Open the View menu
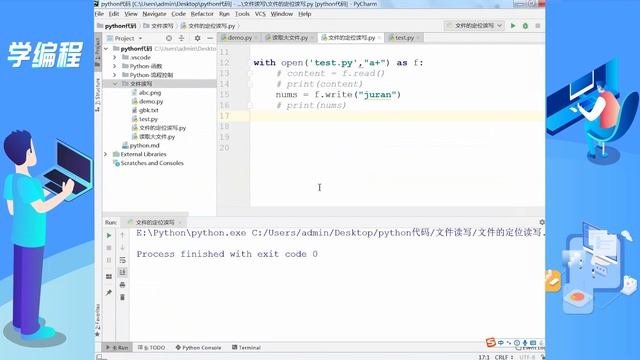The height and width of the screenshot is (360, 640). (x=131, y=14)
